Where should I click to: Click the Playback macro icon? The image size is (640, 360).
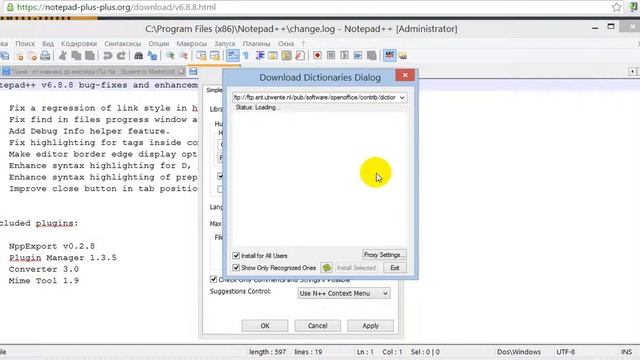pyautogui.click(x=344, y=55)
